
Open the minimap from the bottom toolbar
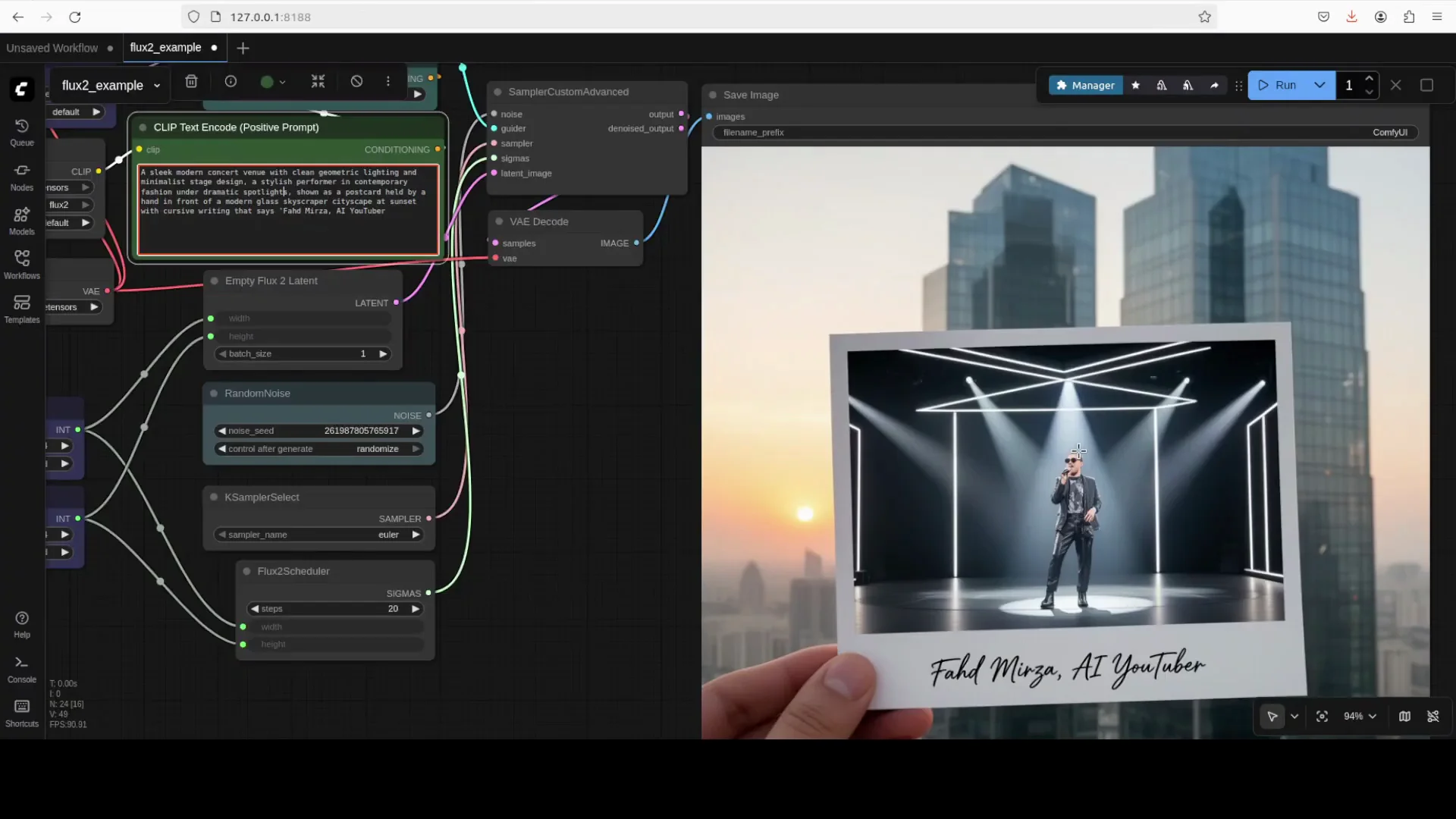[x=1404, y=716]
